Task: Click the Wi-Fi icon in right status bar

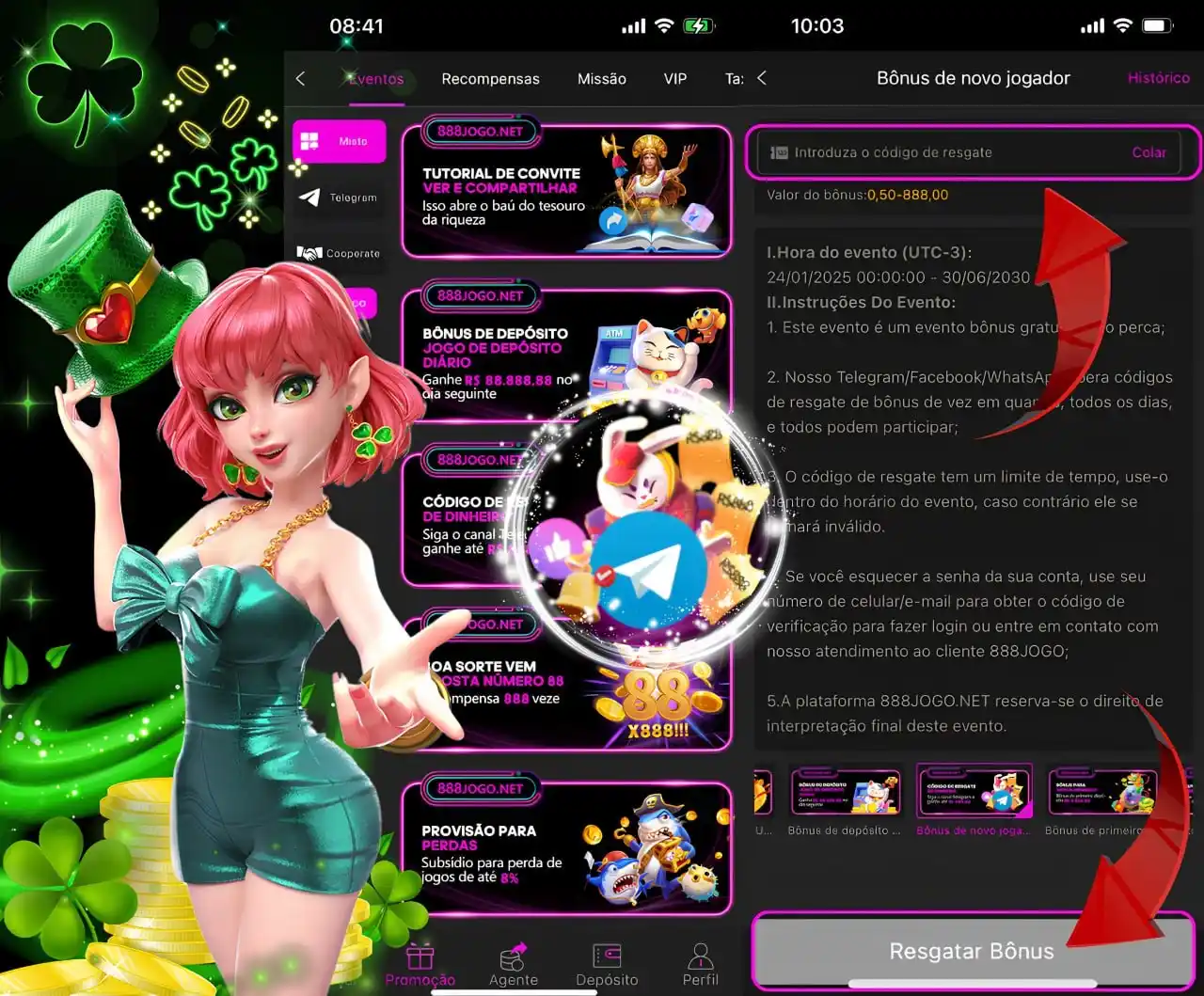Action: pos(1122,25)
